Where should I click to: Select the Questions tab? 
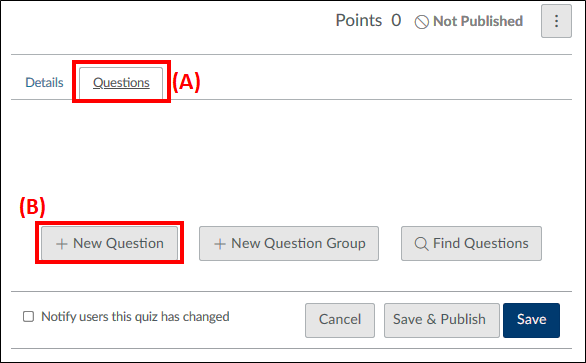[121, 83]
